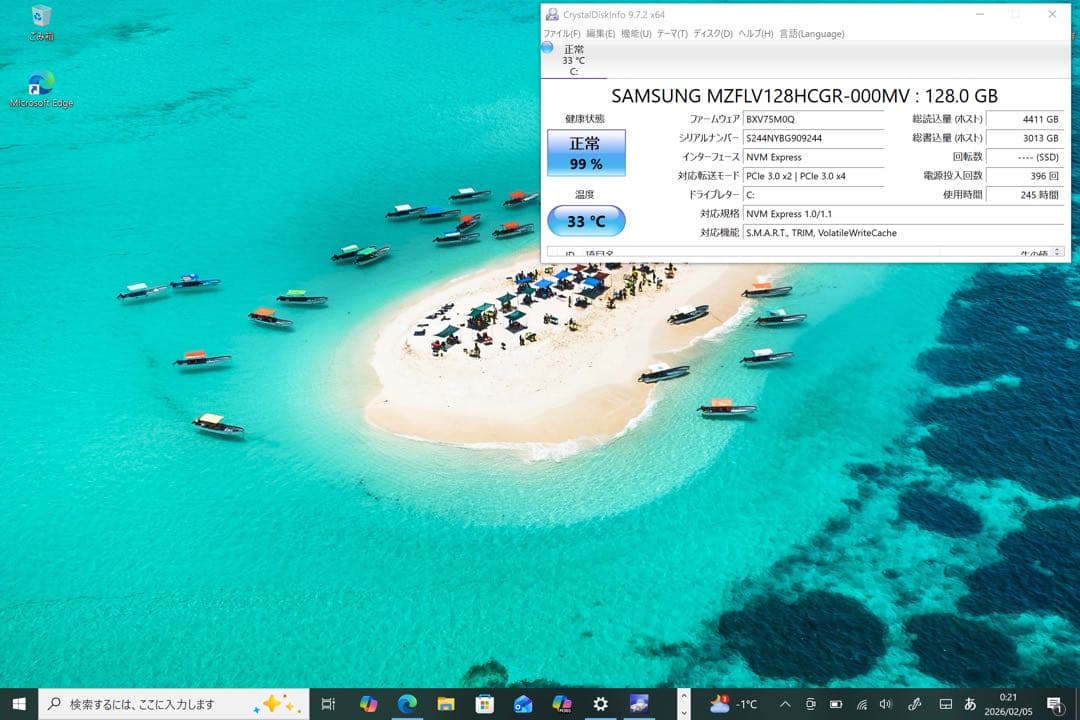Open the 言語(Language) selector
The image size is (1080, 720).
coord(812,33)
